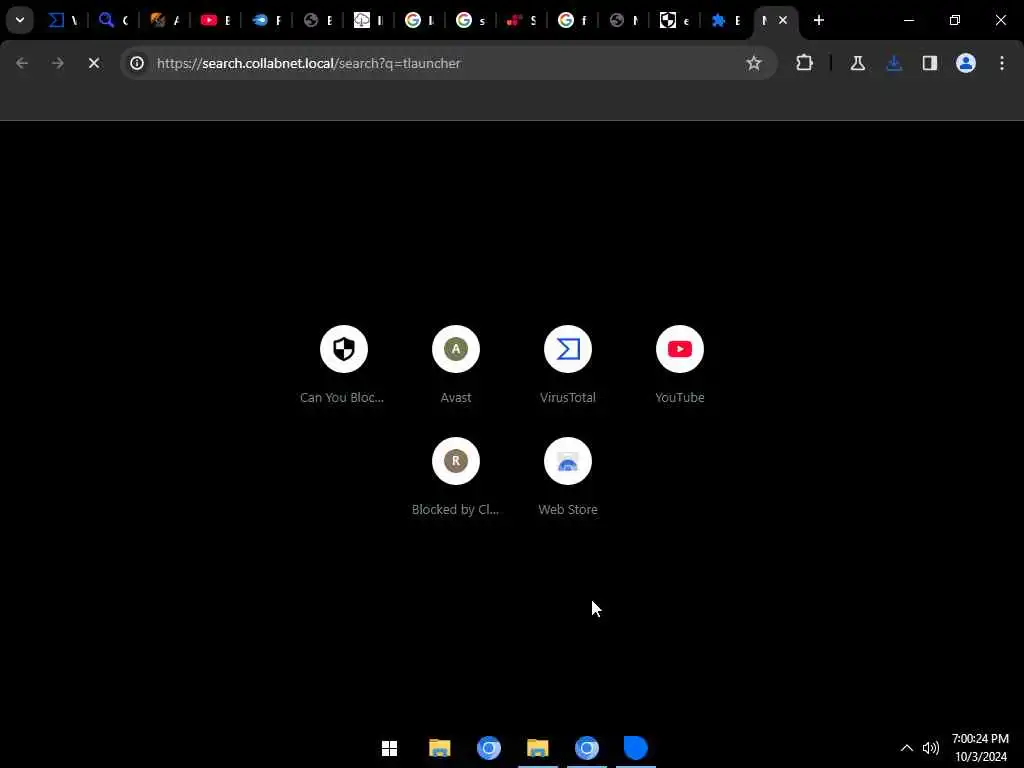
Task: Open first File Explorer taskbar icon
Action: 440,748
